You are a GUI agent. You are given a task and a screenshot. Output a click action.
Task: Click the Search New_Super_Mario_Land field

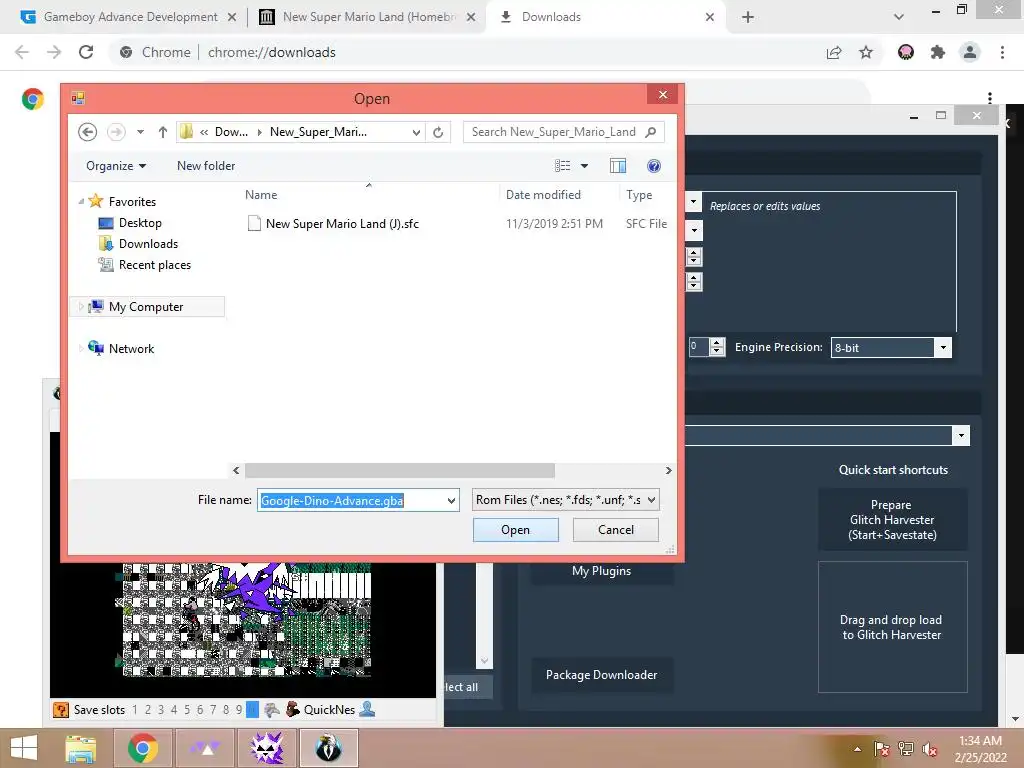coord(563,132)
